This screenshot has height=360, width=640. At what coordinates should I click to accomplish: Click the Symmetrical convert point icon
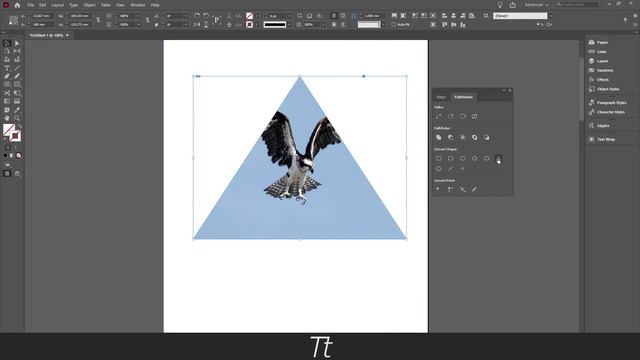tap(474, 189)
